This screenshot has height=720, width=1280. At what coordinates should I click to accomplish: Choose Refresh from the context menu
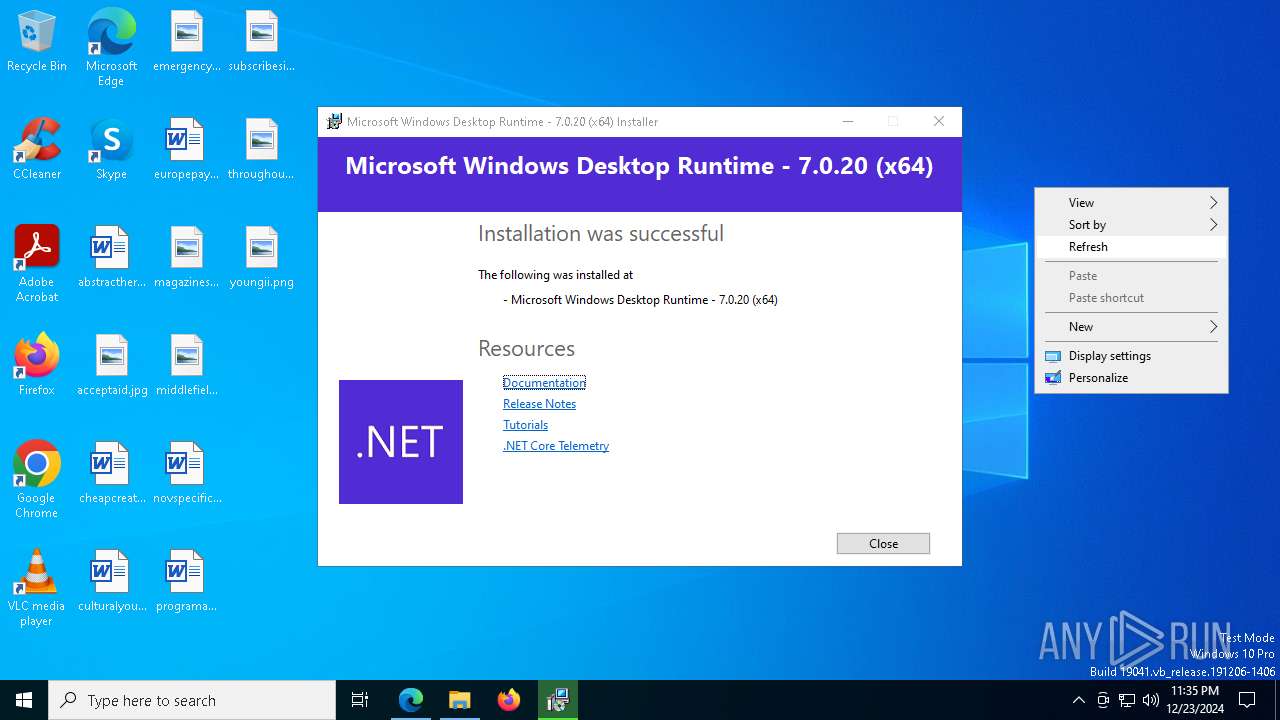pyautogui.click(x=1131, y=246)
